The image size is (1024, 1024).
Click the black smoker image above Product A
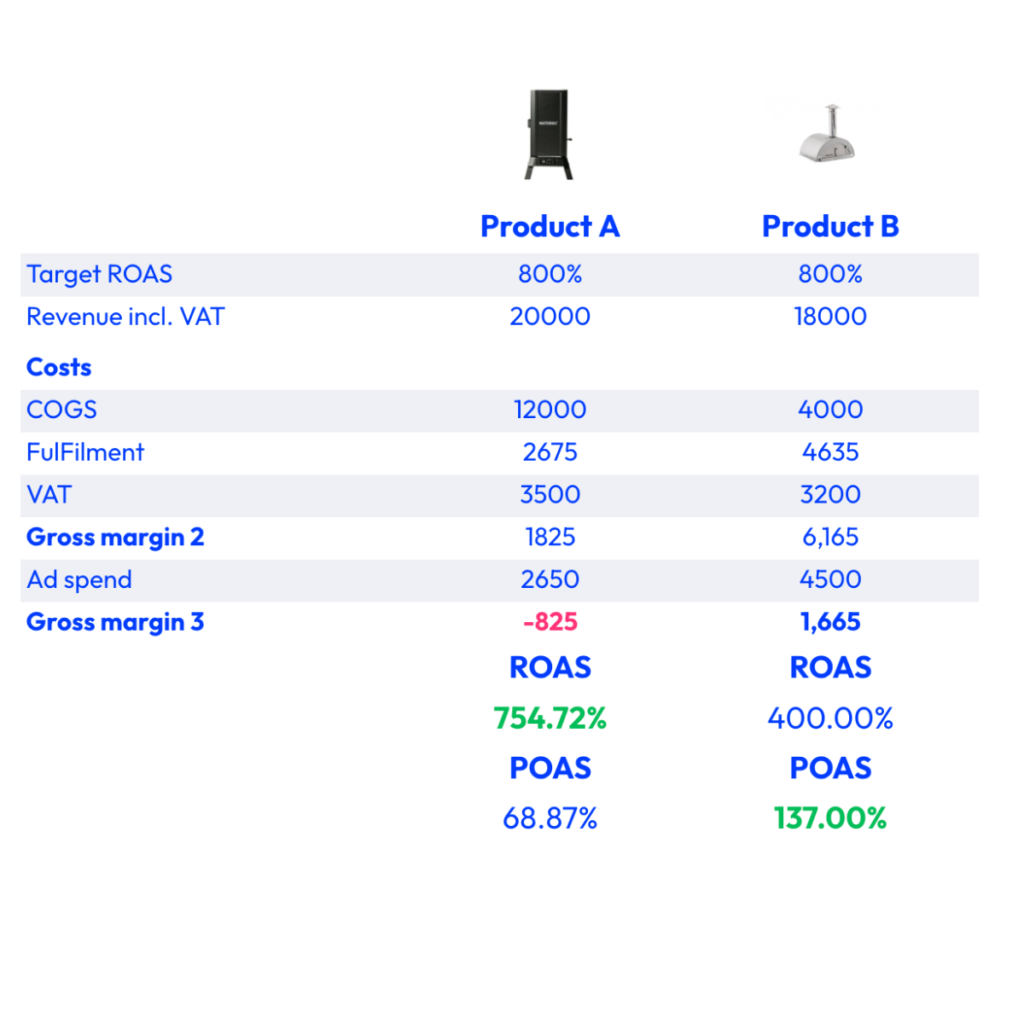tap(549, 134)
